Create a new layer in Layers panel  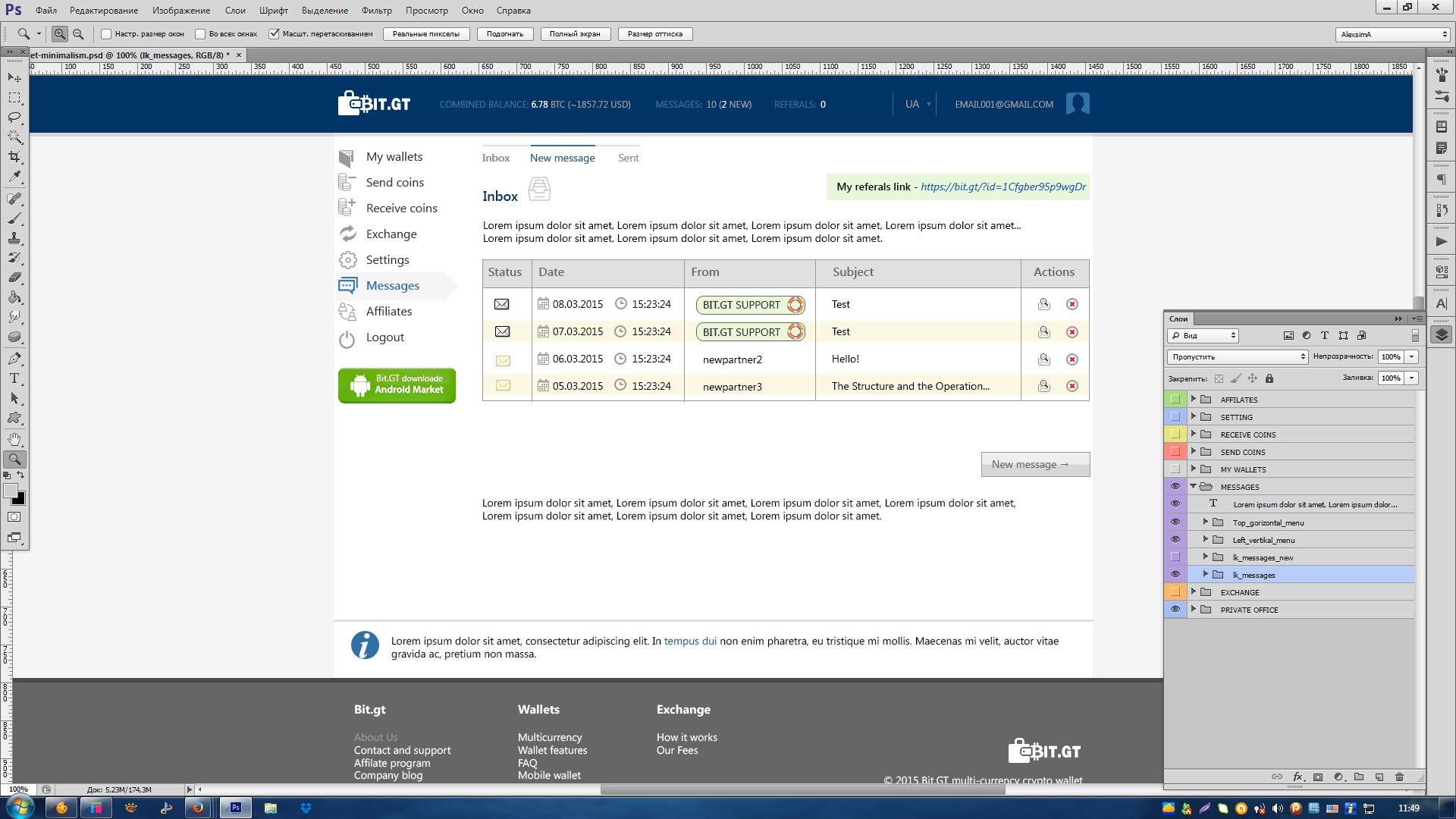pyautogui.click(x=1379, y=777)
